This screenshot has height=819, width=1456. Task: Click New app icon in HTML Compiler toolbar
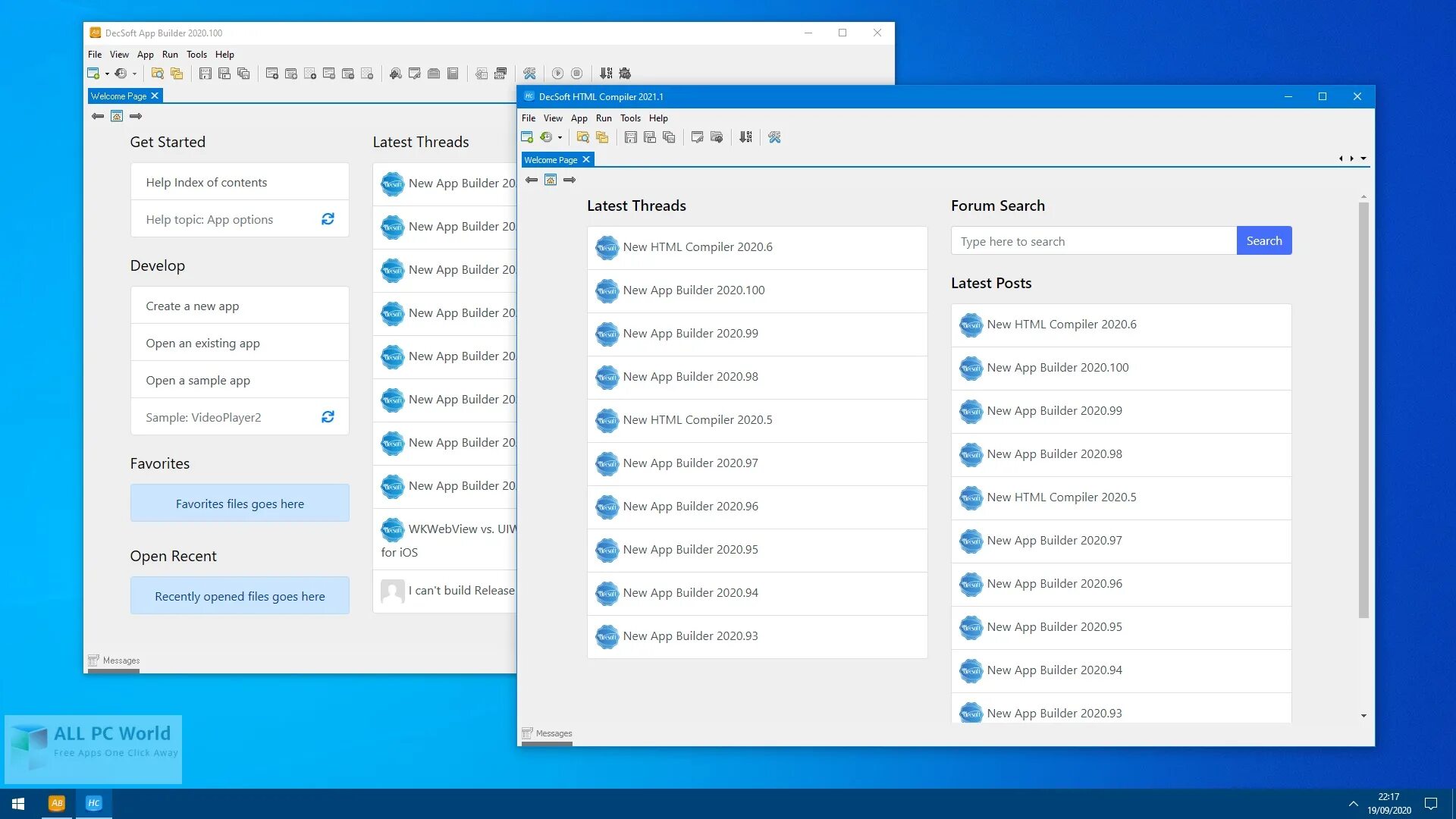pyautogui.click(x=527, y=137)
